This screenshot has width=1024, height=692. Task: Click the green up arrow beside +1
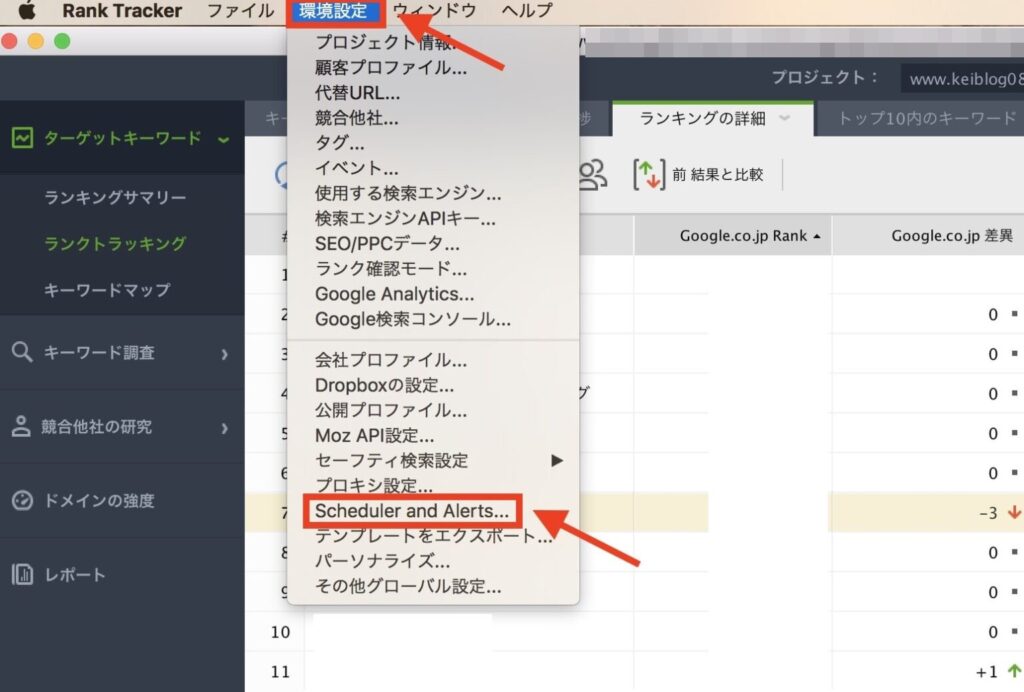click(1014, 670)
